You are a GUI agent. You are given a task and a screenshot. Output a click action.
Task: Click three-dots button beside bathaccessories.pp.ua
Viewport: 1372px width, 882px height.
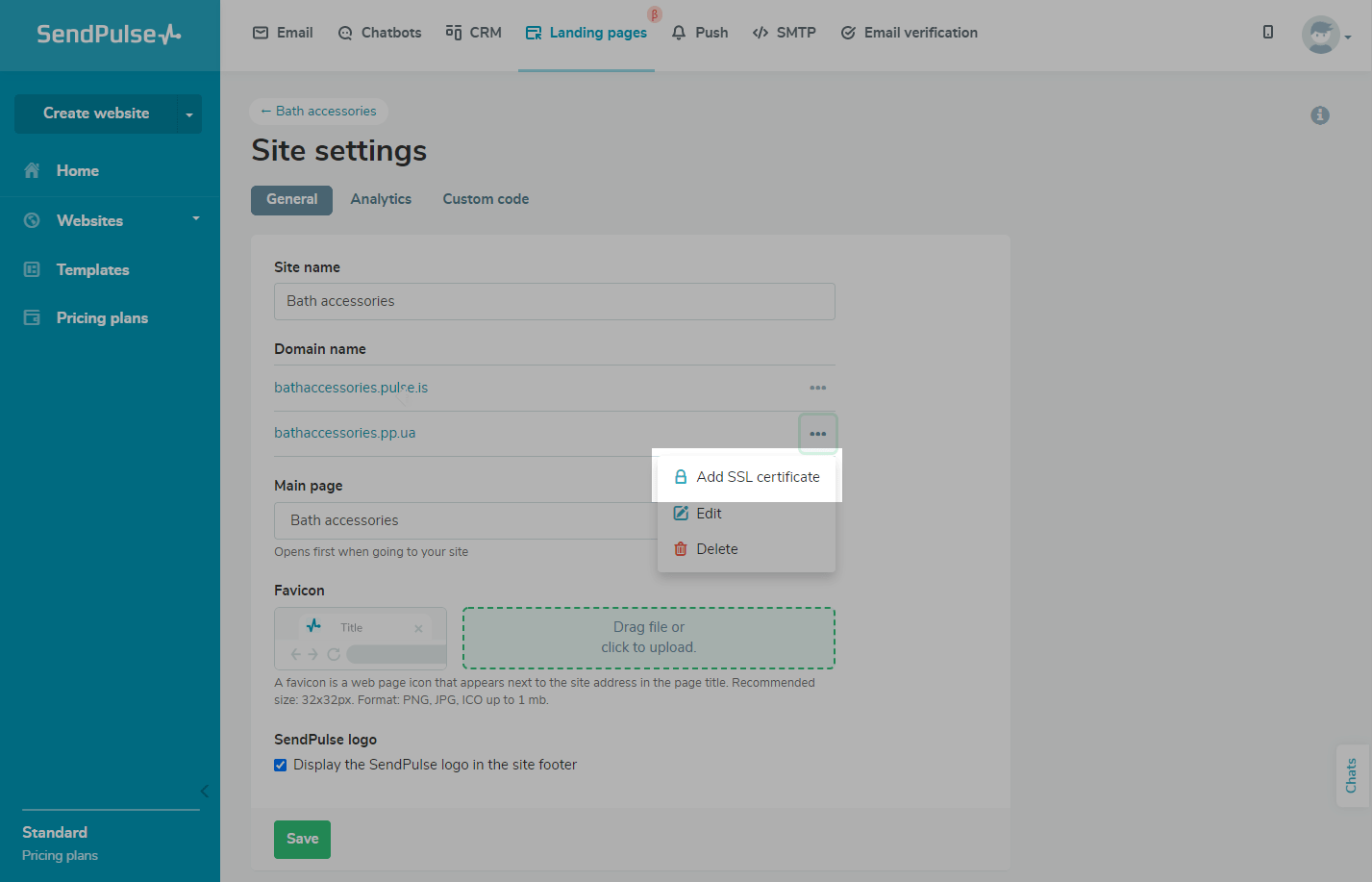(817, 434)
